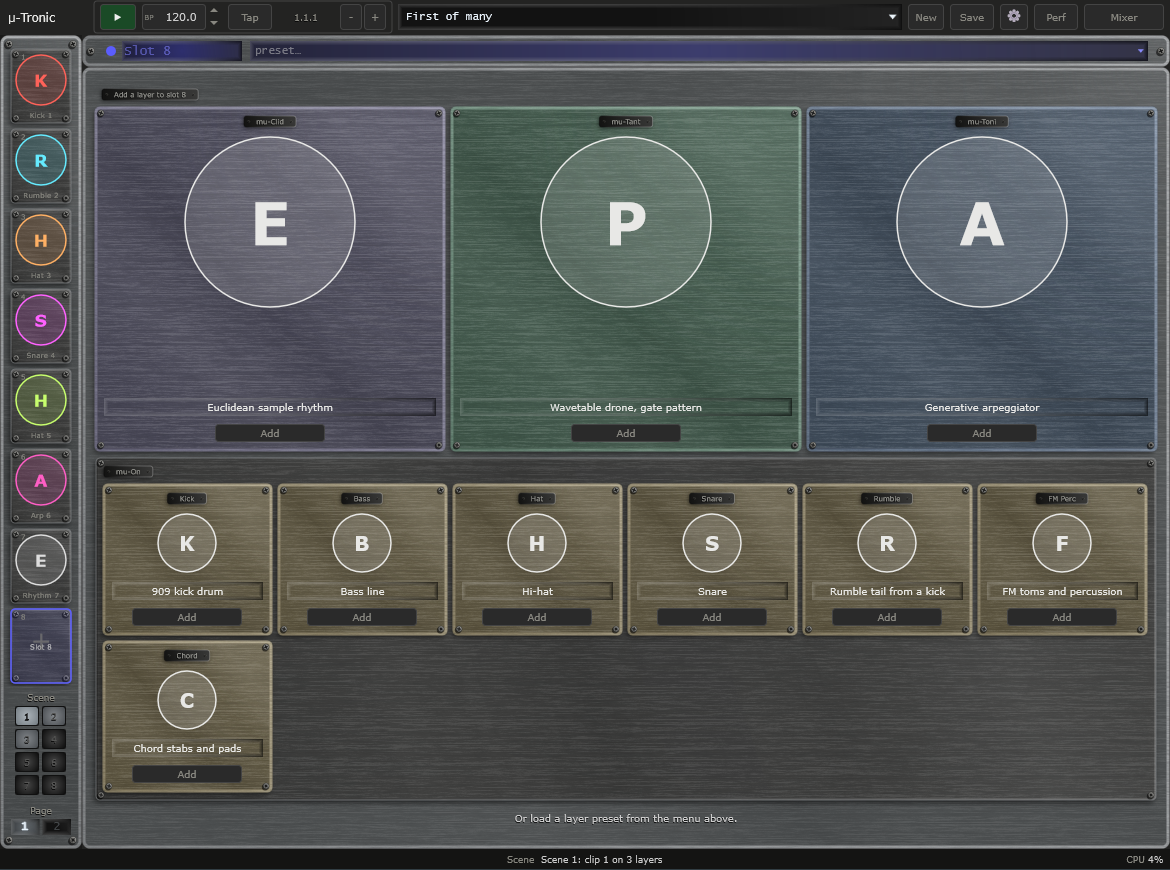Add the Wavetable drone, gate pattern layer
The height and width of the screenshot is (870, 1170).
[x=626, y=433]
